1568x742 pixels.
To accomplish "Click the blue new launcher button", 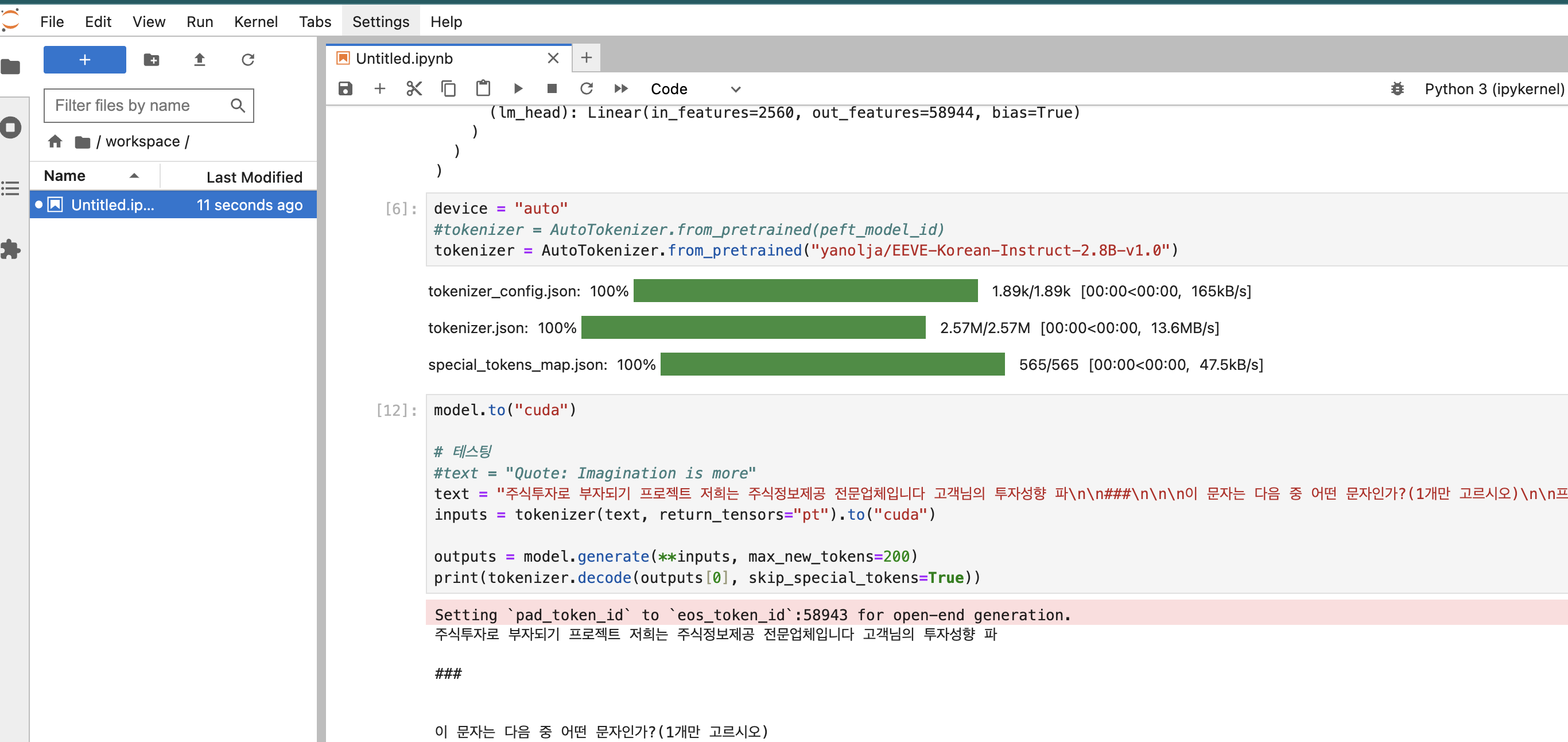I will point(84,60).
